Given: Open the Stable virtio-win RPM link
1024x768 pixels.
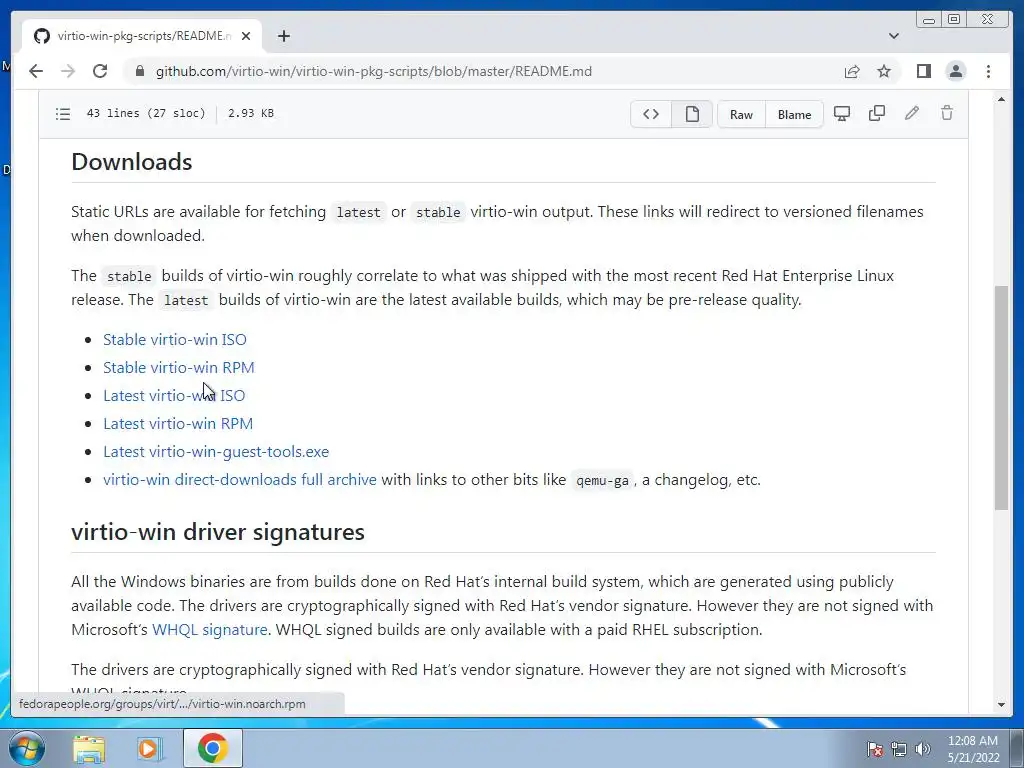Looking at the screenshot, I should (x=179, y=368).
